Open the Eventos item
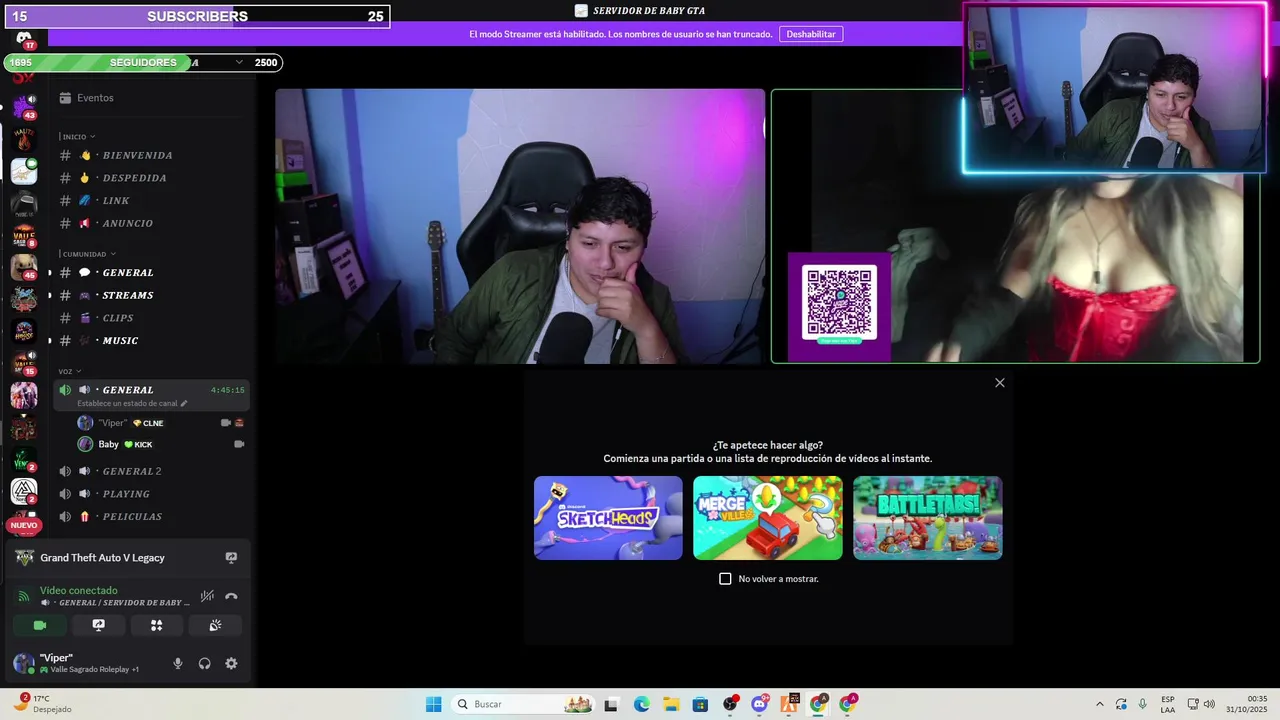 coord(151,98)
